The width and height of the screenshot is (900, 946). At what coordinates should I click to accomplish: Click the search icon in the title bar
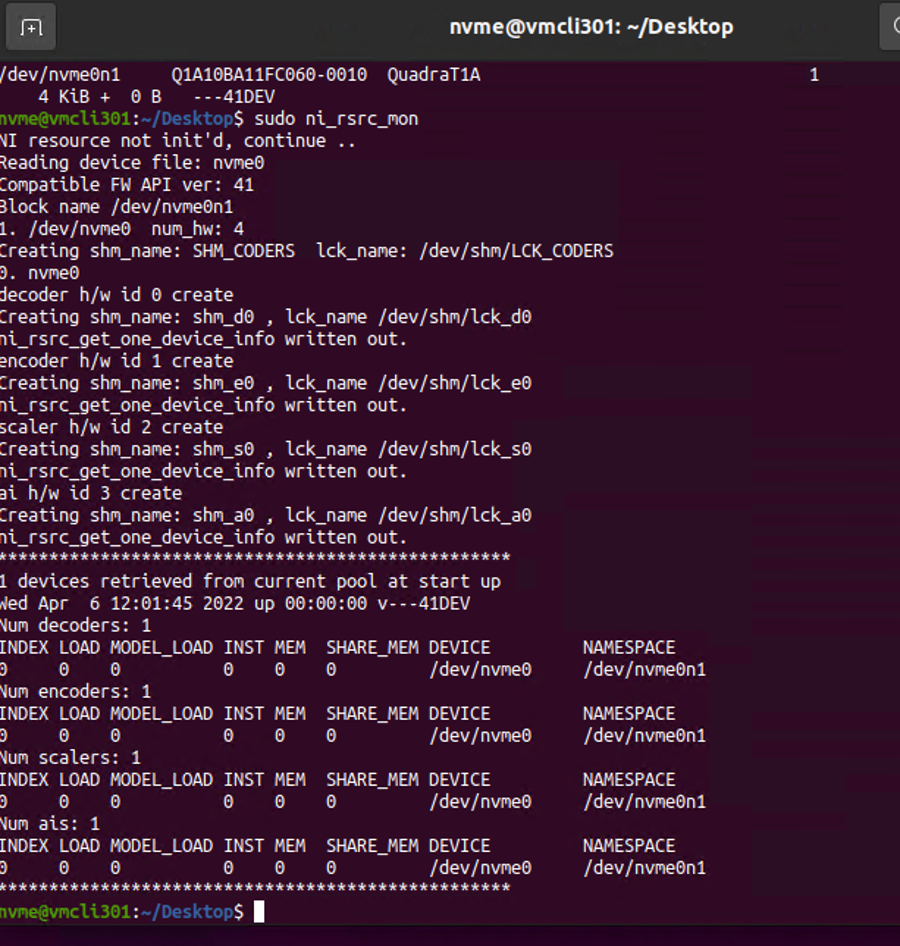[893, 27]
